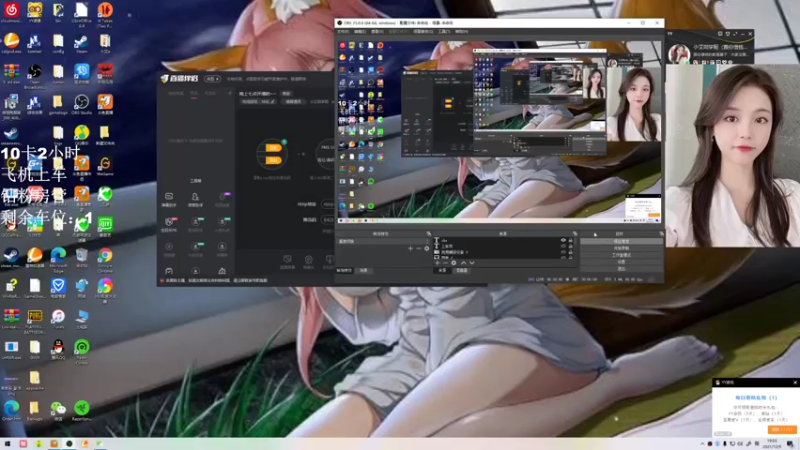Viewport: 800px width, 450px height.
Task: Toggle visibility eye of second OBS source
Action: point(563,246)
